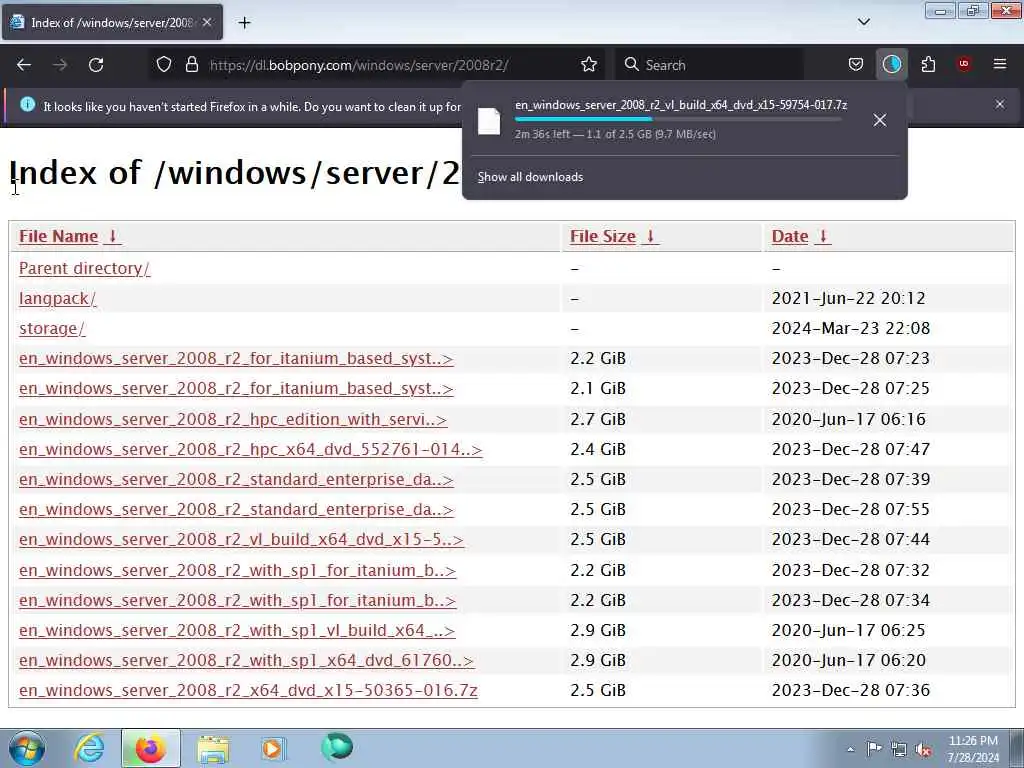Viewport: 1024px width, 768px height.
Task: Open the network tray icon
Action: click(899, 750)
